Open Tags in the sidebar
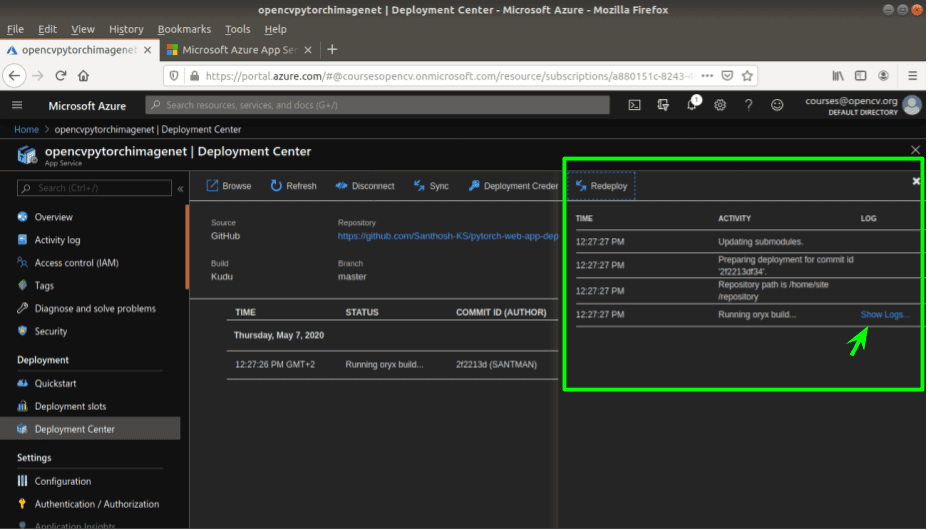 coord(44,286)
